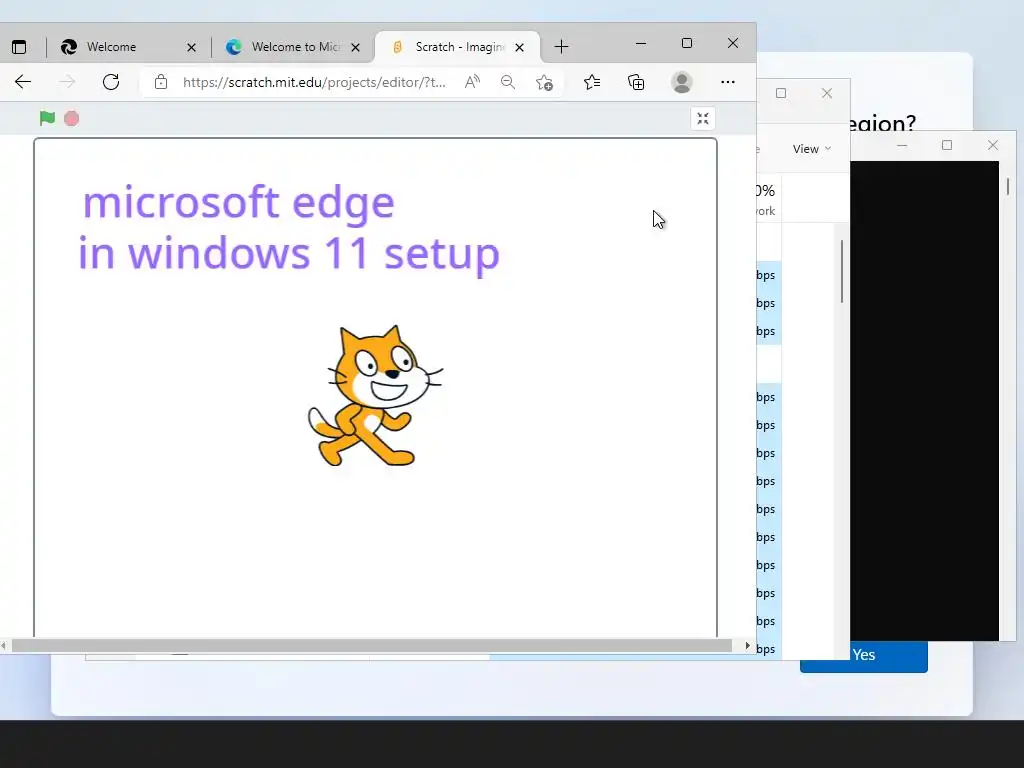Refresh the Scratch page

pyautogui.click(x=111, y=82)
